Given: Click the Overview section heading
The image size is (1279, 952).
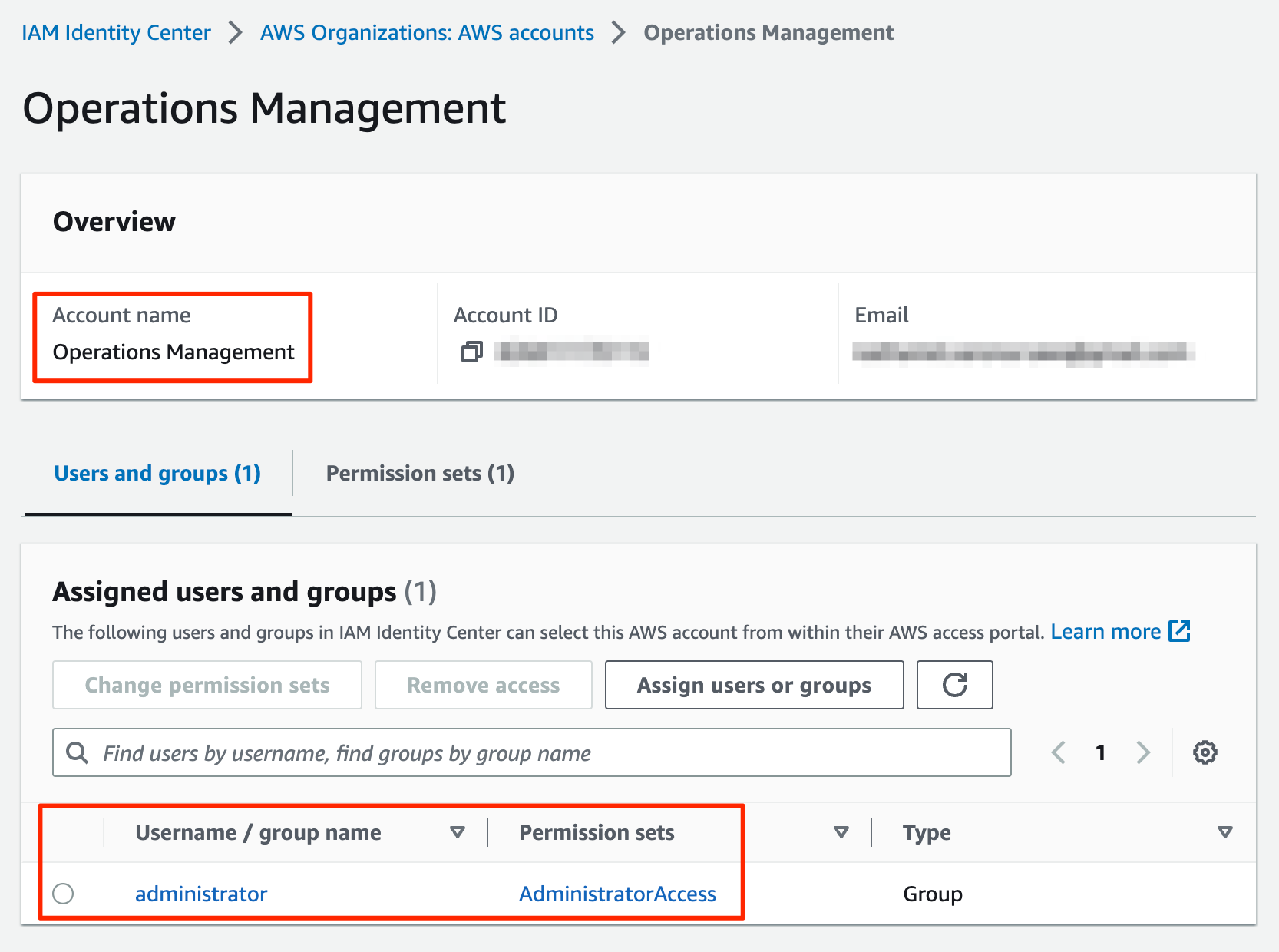Looking at the screenshot, I should click(114, 221).
